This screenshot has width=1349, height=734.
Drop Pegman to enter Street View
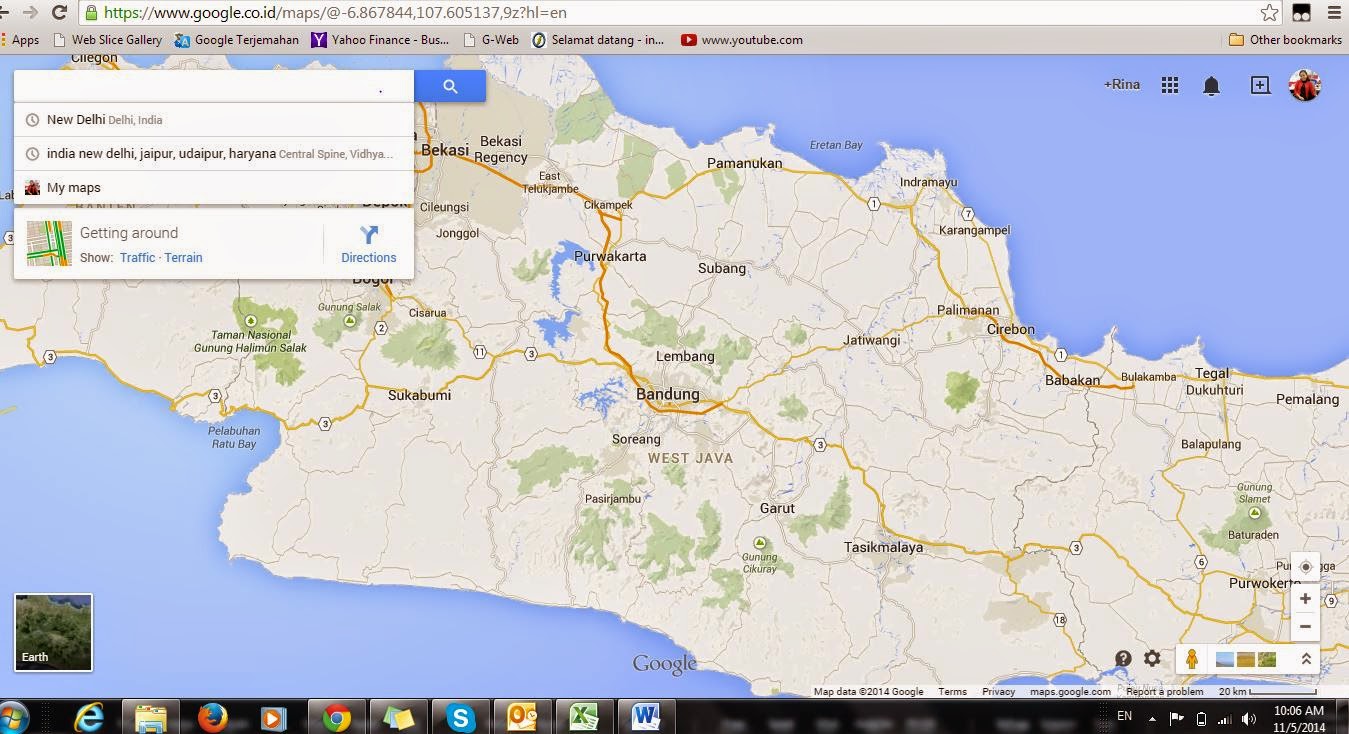pyautogui.click(x=1191, y=659)
